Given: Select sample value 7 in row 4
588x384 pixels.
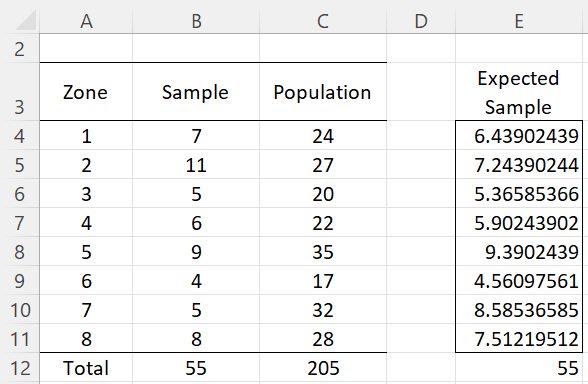Looking at the screenshot, I should 196,135.
